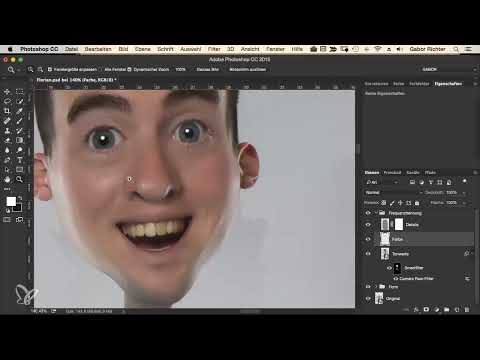Select the Path Selection tool

point(7,170)
